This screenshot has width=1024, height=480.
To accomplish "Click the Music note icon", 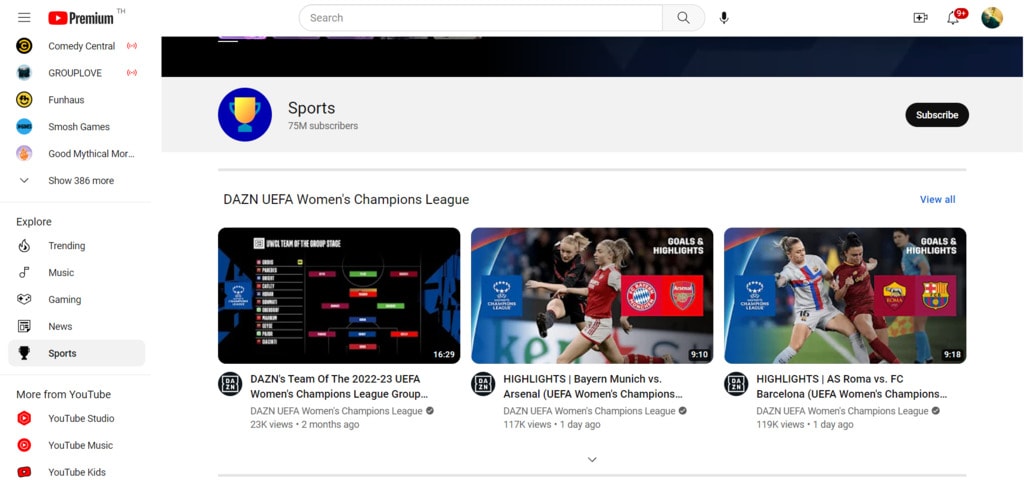I will 24,272.
